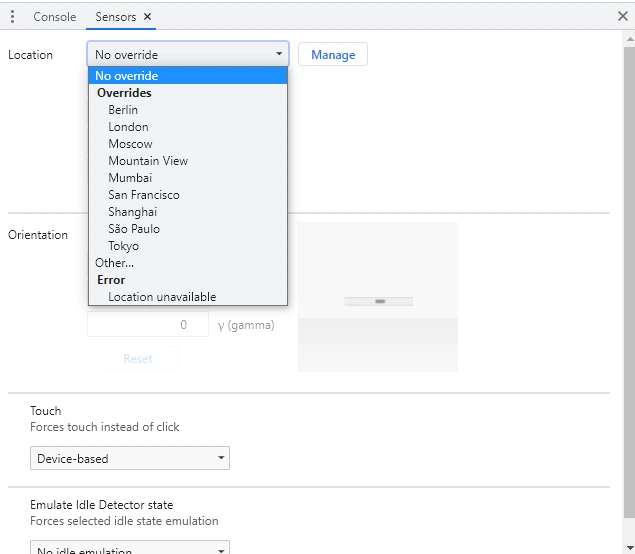Collapse the Location override dropdown
The width and height of the screenshot is (635, 554).
pos(187,55)
